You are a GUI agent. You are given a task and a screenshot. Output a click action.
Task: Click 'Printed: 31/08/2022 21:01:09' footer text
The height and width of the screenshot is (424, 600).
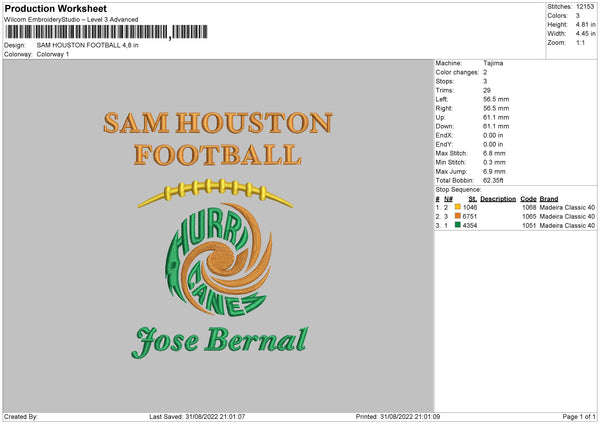click(398, 417)
